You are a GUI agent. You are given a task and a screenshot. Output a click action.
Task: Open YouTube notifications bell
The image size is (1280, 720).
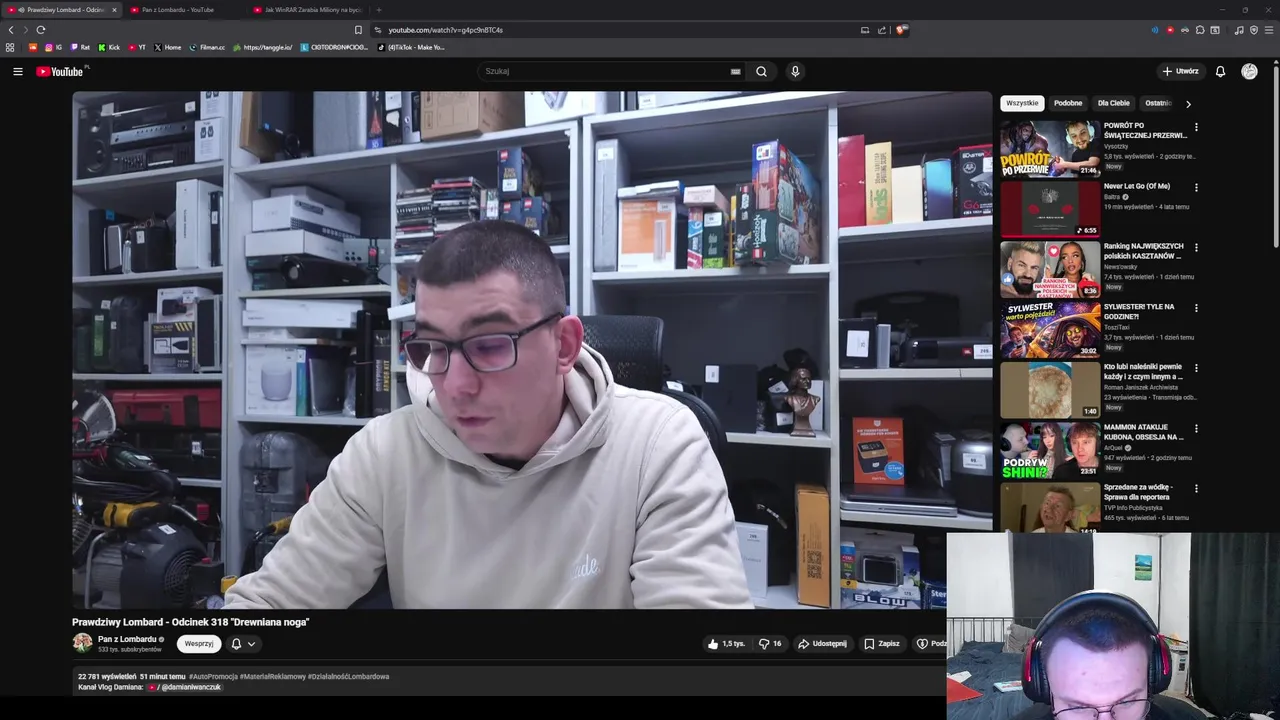point(1220,71)
